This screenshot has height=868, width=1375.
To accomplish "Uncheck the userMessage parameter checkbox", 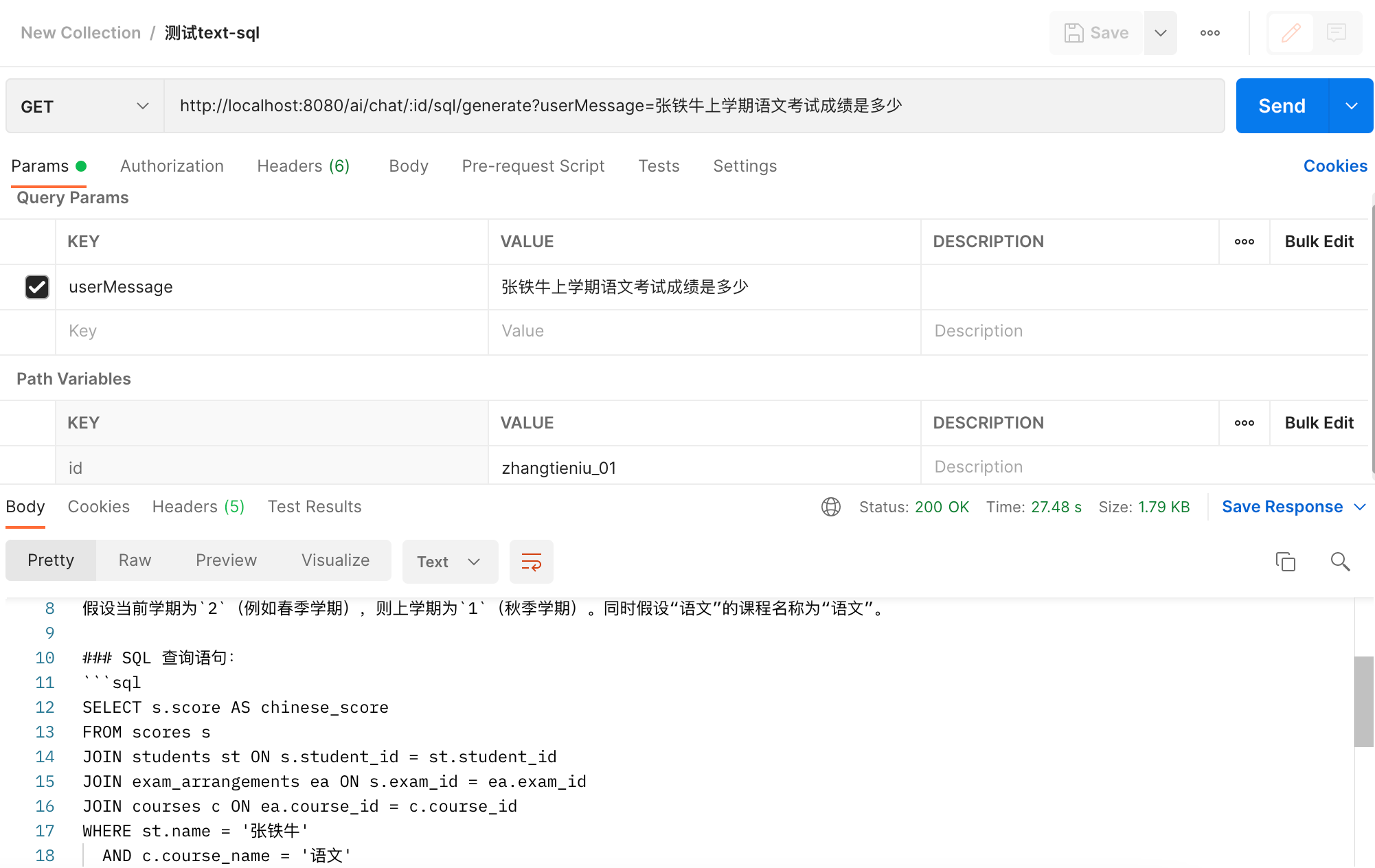I will 37,287.
